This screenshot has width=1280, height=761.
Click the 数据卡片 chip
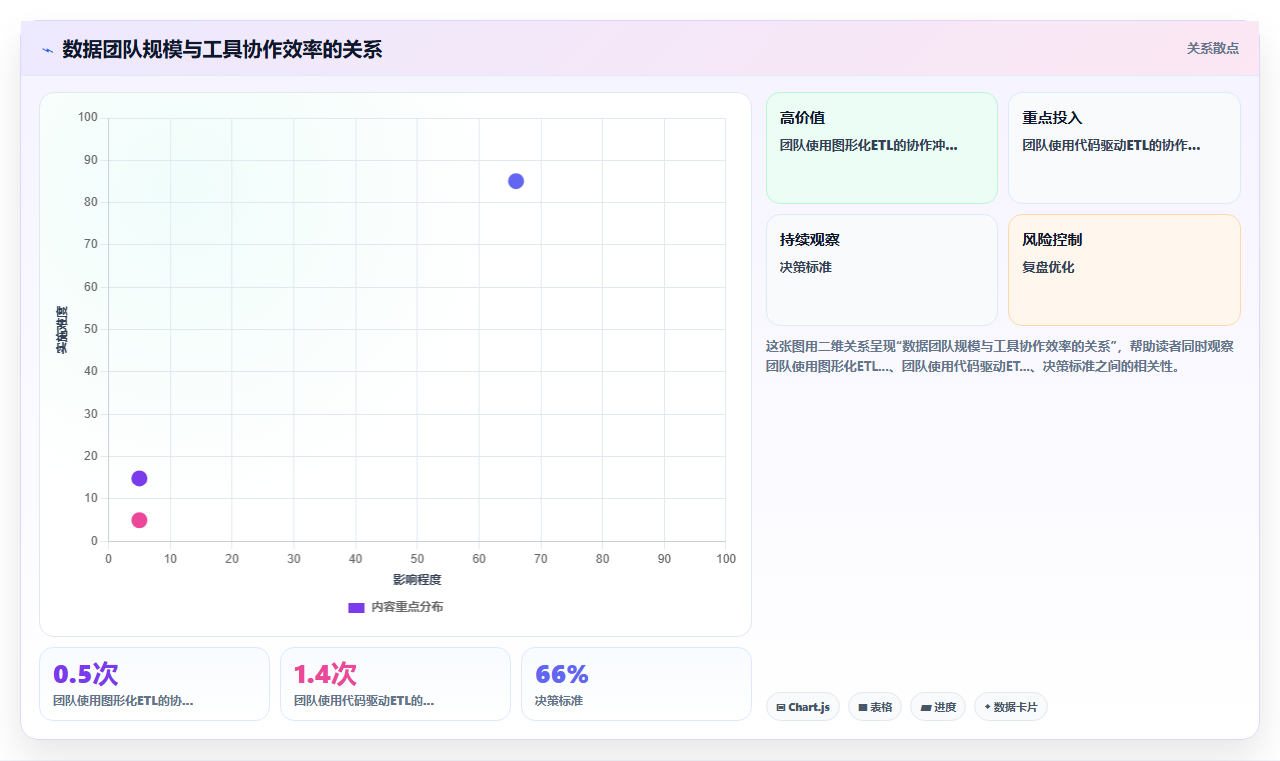coord(1011,707)
